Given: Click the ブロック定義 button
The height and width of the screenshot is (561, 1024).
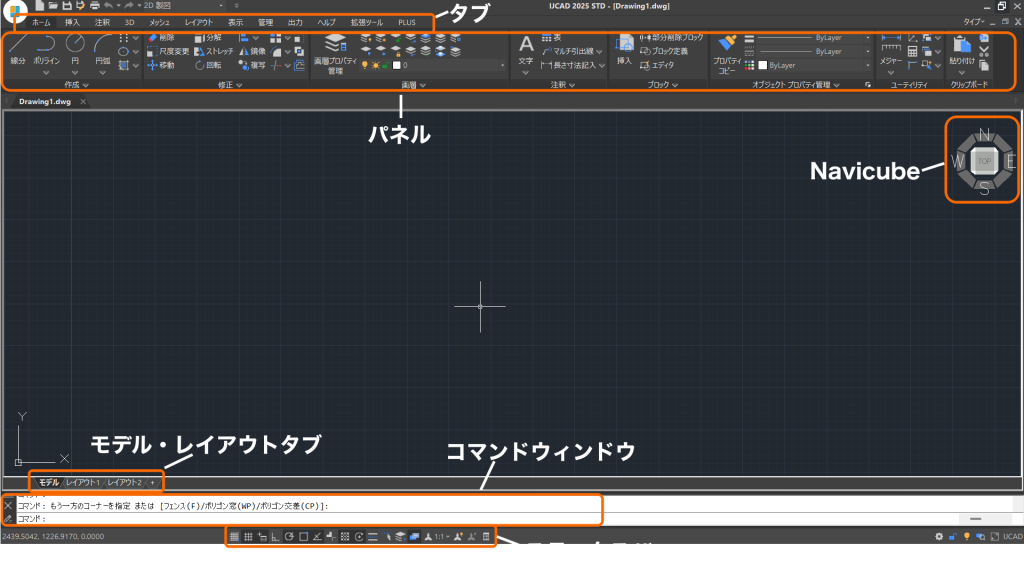Looking at the screenshot, I should pos(669,51).
